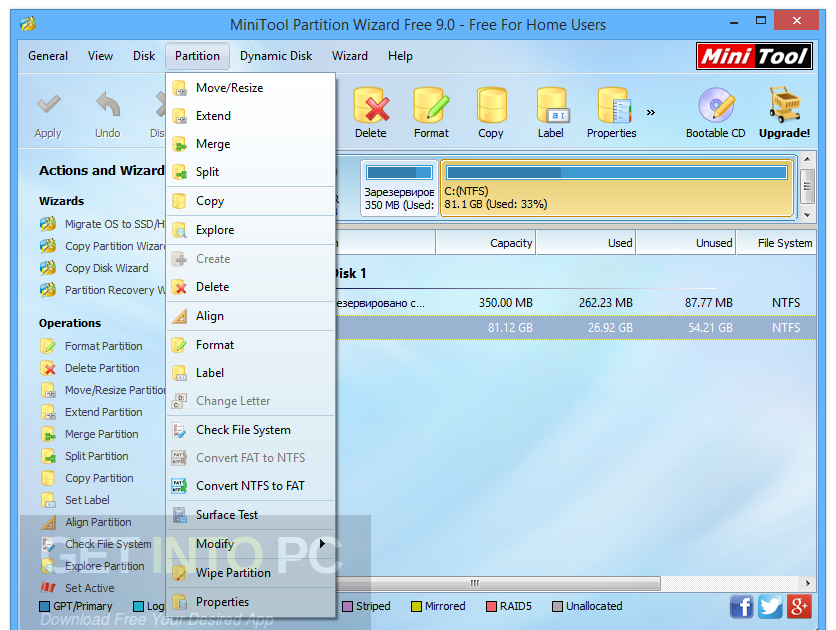Click Split Partition in Operations

point(85,456)
